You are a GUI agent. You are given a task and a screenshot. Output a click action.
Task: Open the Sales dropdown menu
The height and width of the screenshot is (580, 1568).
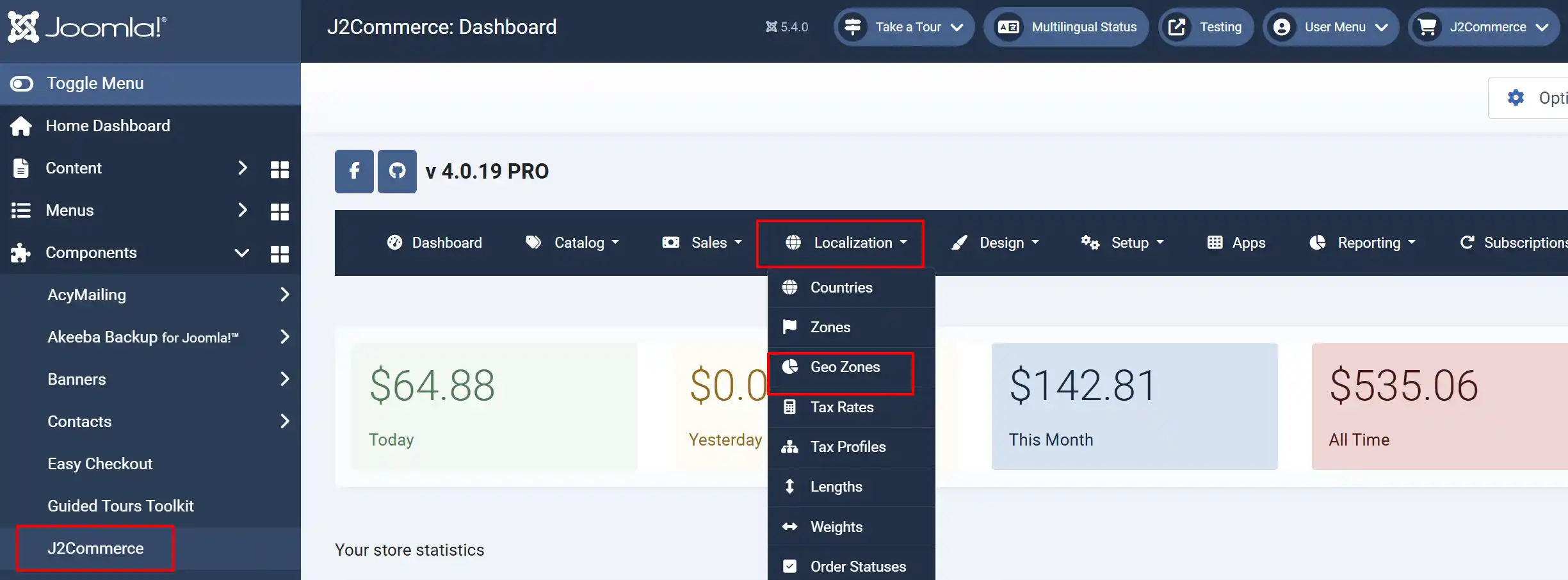[x=702, y=243]
